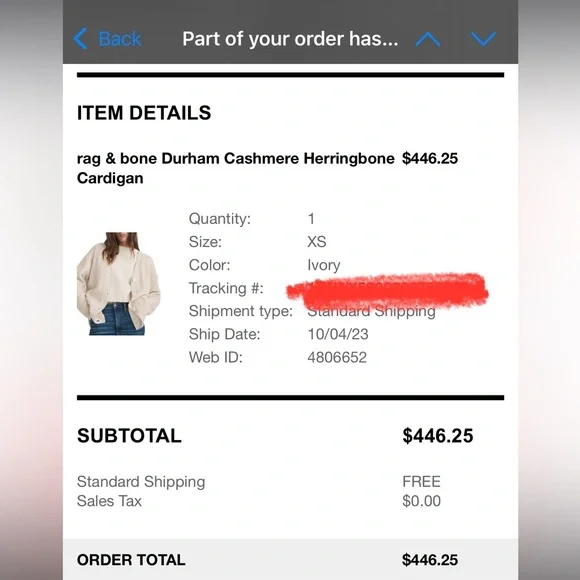Tap the email subject title in header
This screenshot has width=580, height=580.
[x=290, y=39]
